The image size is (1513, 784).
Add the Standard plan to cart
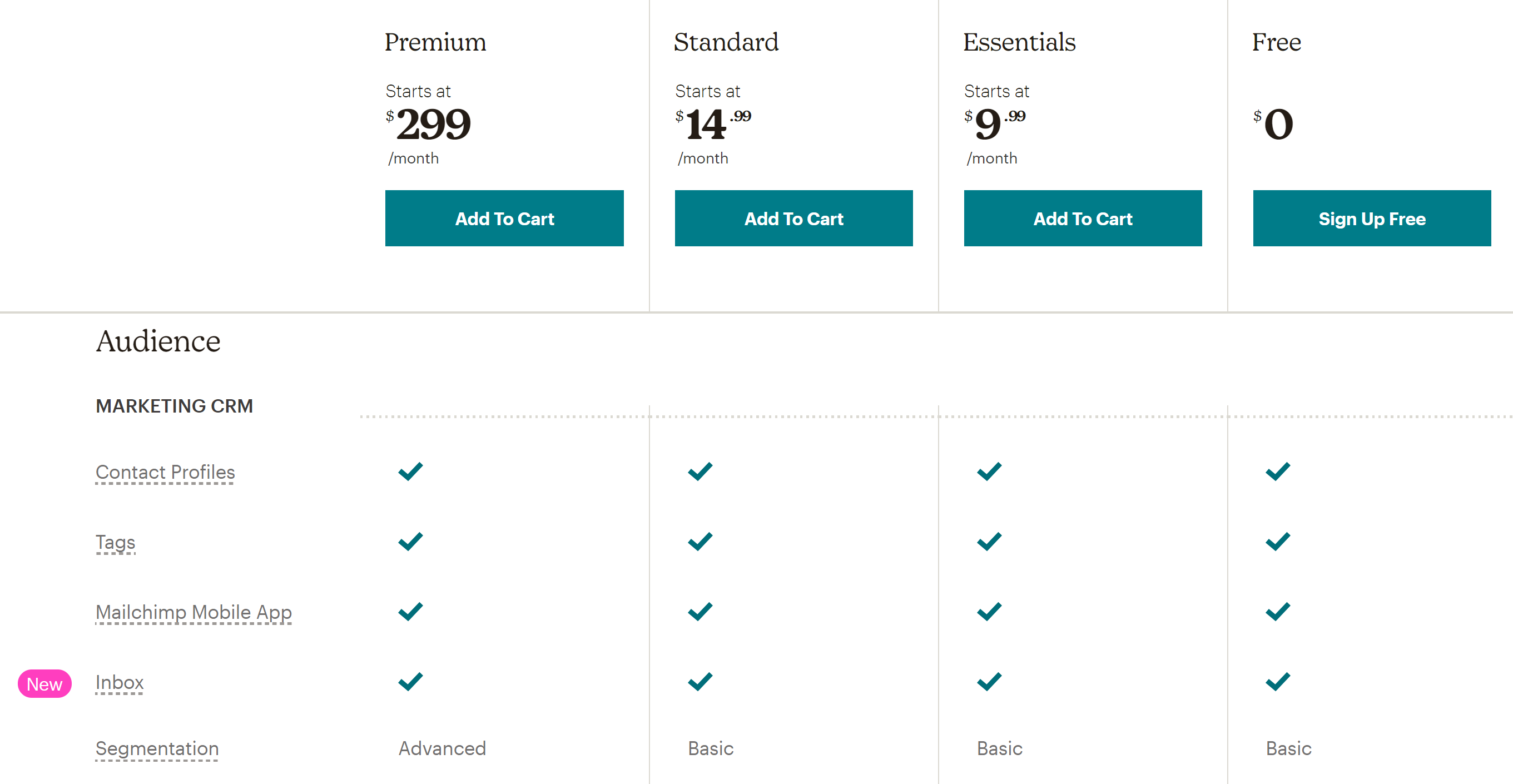(x=793, y=219)
